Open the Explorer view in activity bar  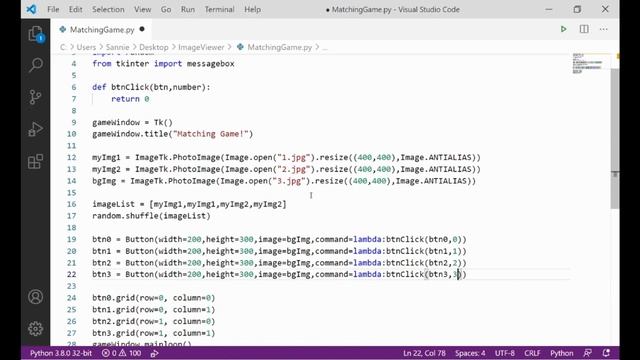36,34
